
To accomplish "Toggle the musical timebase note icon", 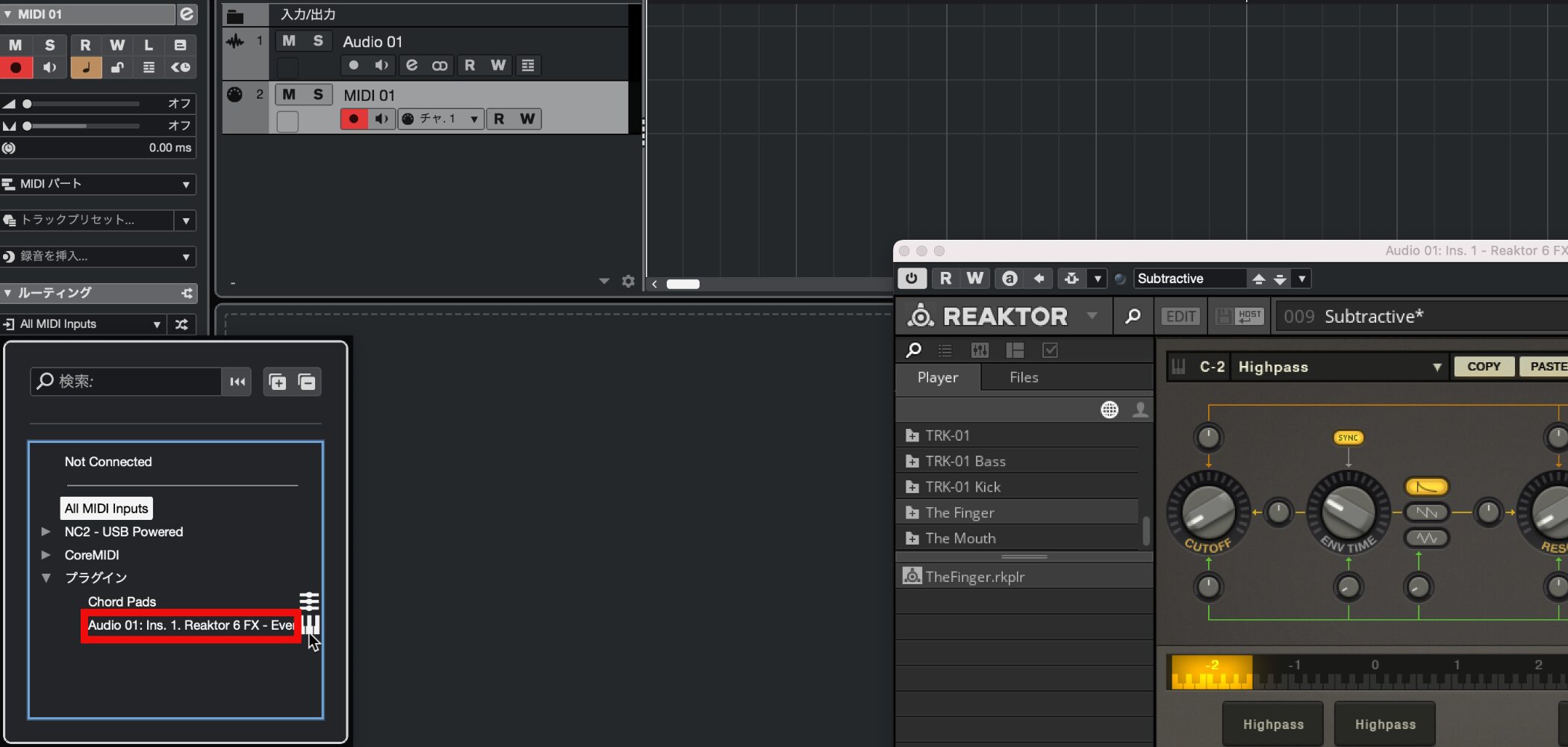I will coord(85,67).
